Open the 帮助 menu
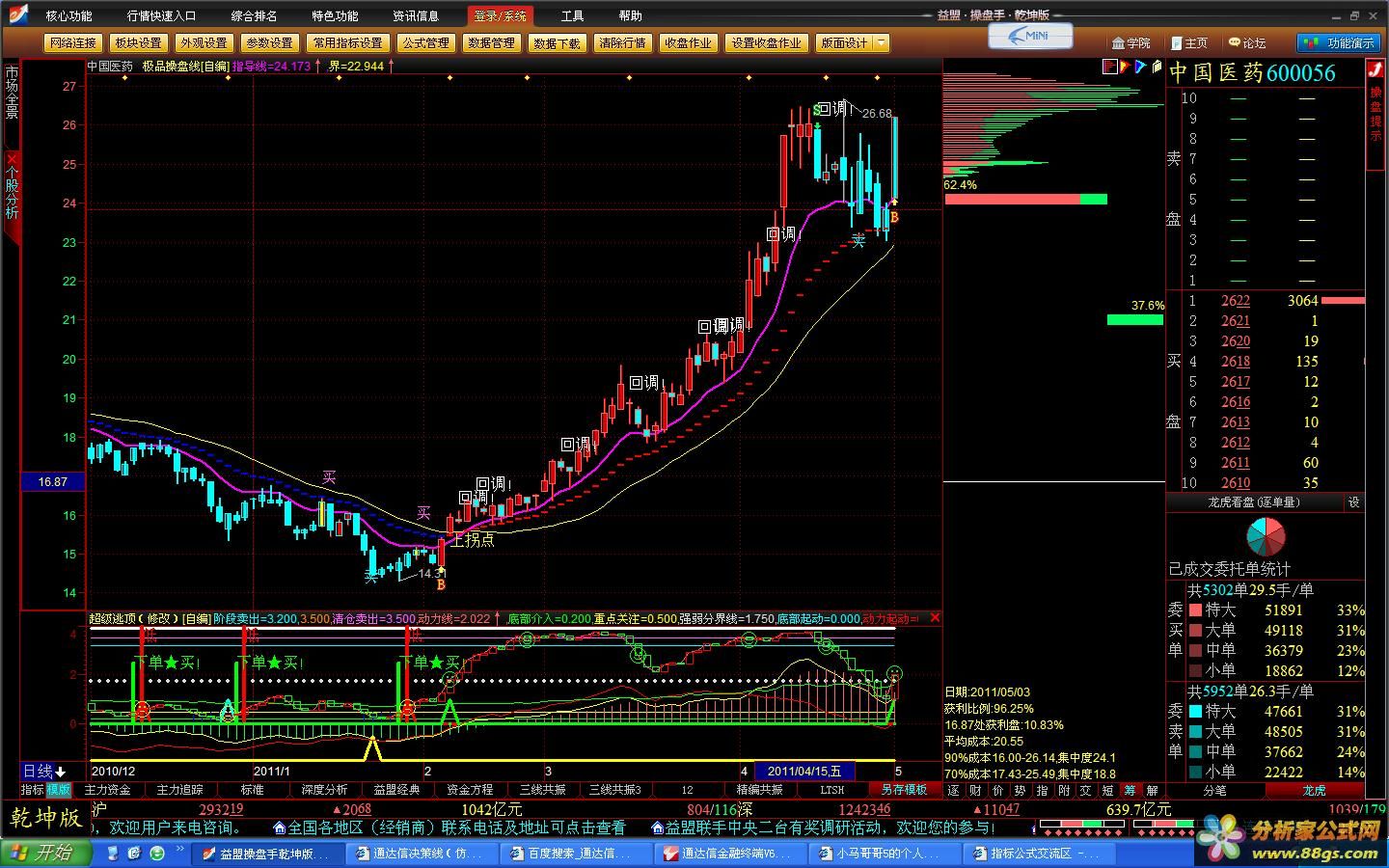 630,15
